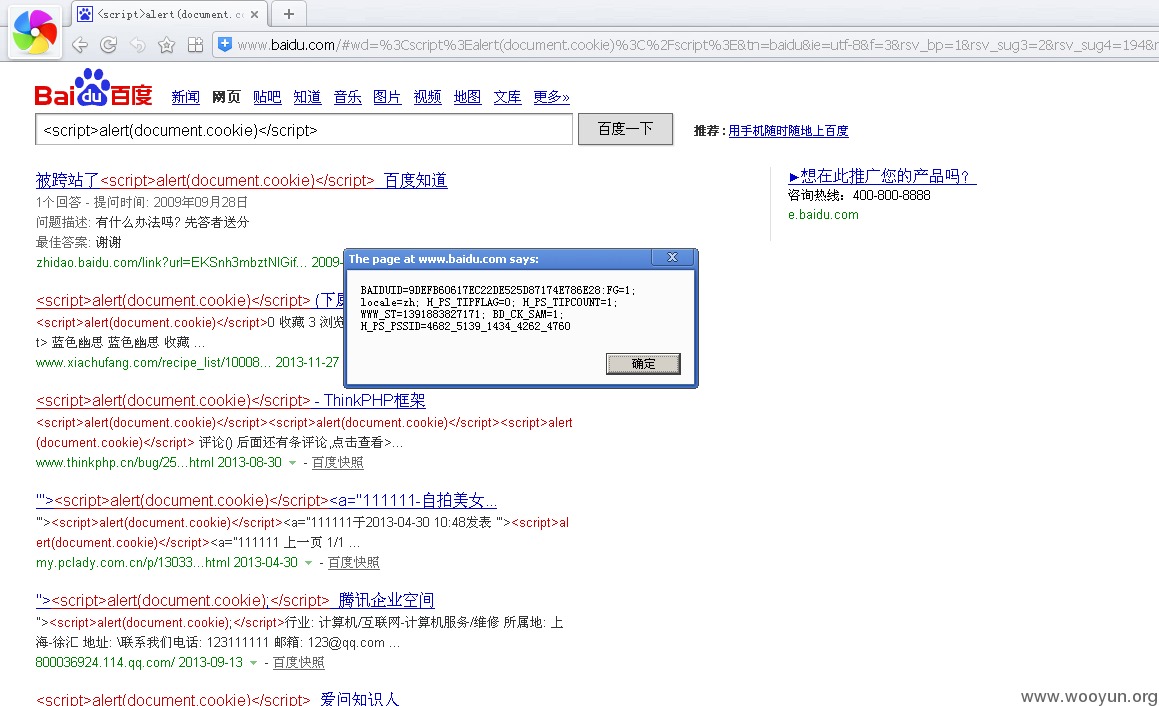Click the Baidu logo
1159x706 pixels.
pos(93,89)
